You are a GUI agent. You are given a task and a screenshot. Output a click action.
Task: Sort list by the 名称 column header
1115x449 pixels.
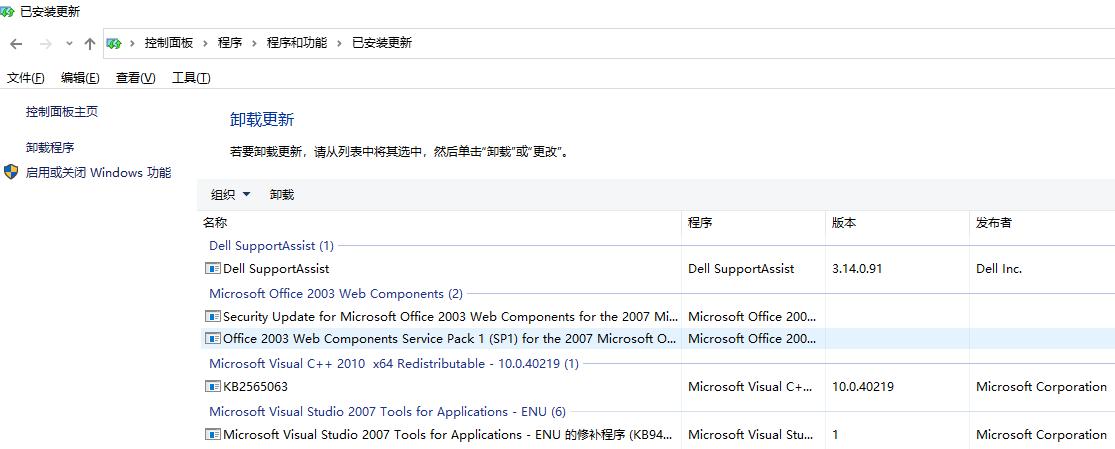point(216,223)
